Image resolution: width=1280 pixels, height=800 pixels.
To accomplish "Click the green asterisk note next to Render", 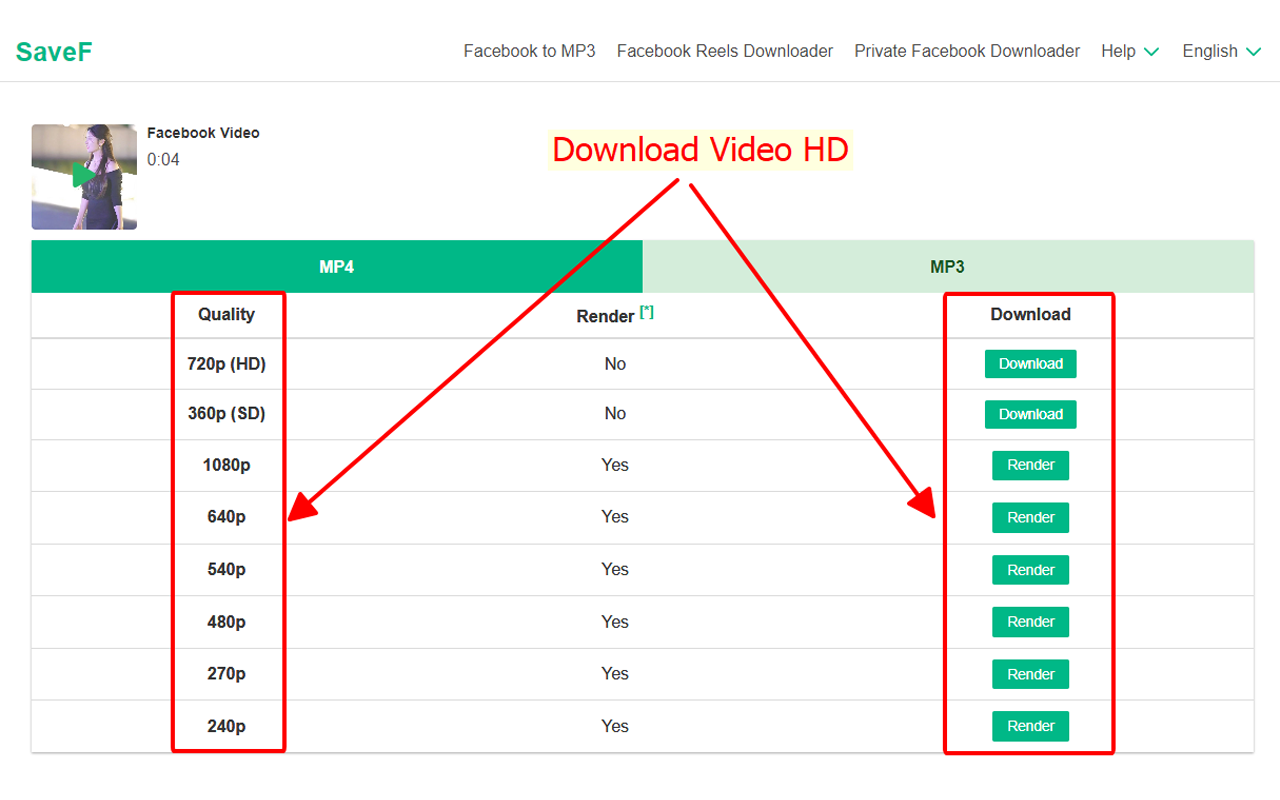I will point(646,310).
